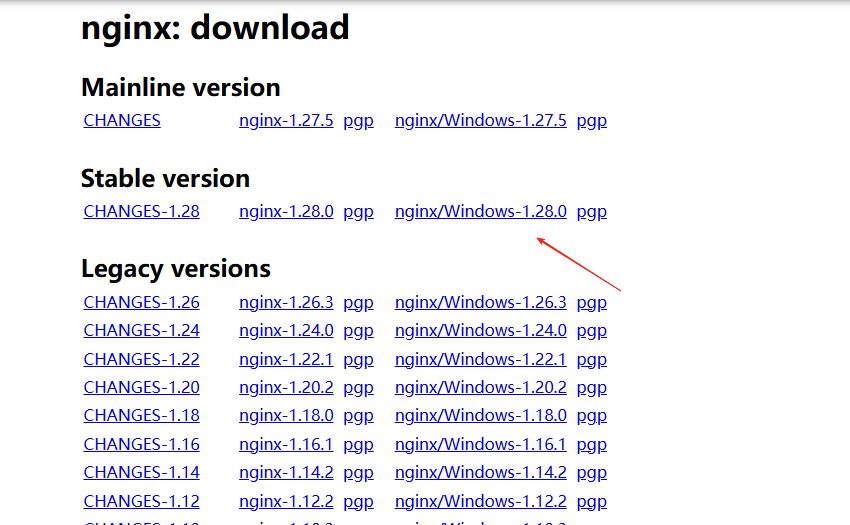Open pgp signature for nginx/Windows-1.14.2

point(591,473)
